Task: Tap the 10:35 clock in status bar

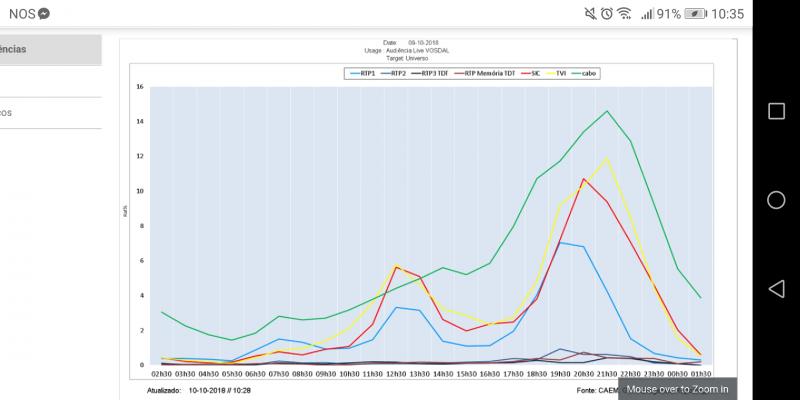Action: 728,14
